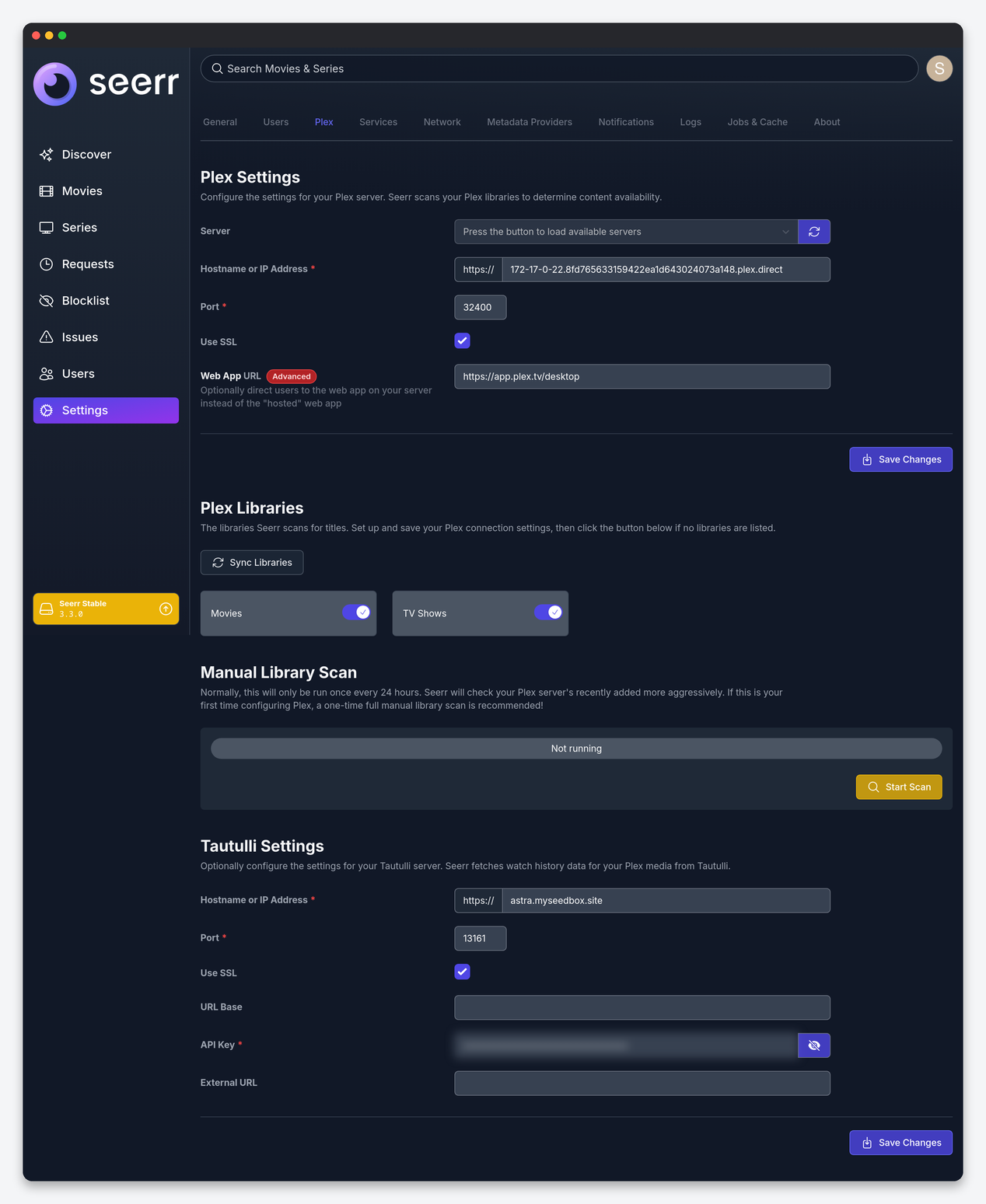Click the URL Base input
Image resolution: width=986 pixels, height=1204 pixels.
[x=642, y=1007]
